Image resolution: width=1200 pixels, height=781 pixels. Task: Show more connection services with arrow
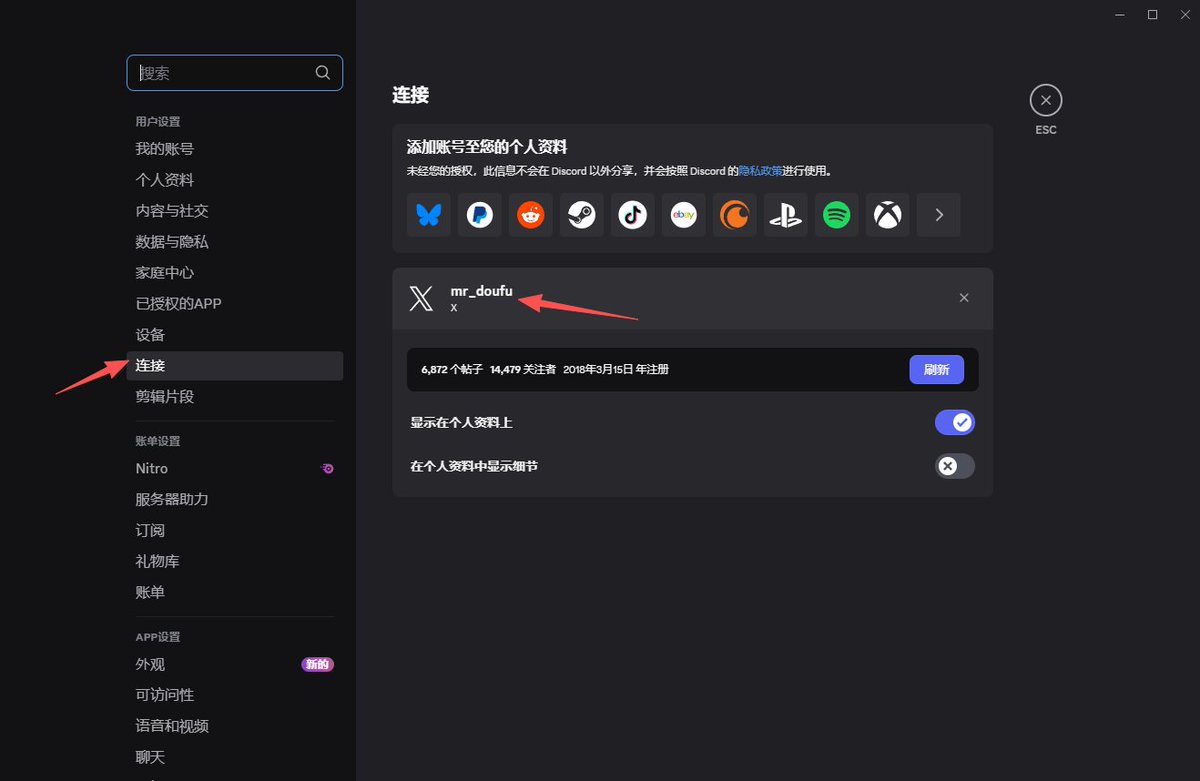click(x=939, y=215)
